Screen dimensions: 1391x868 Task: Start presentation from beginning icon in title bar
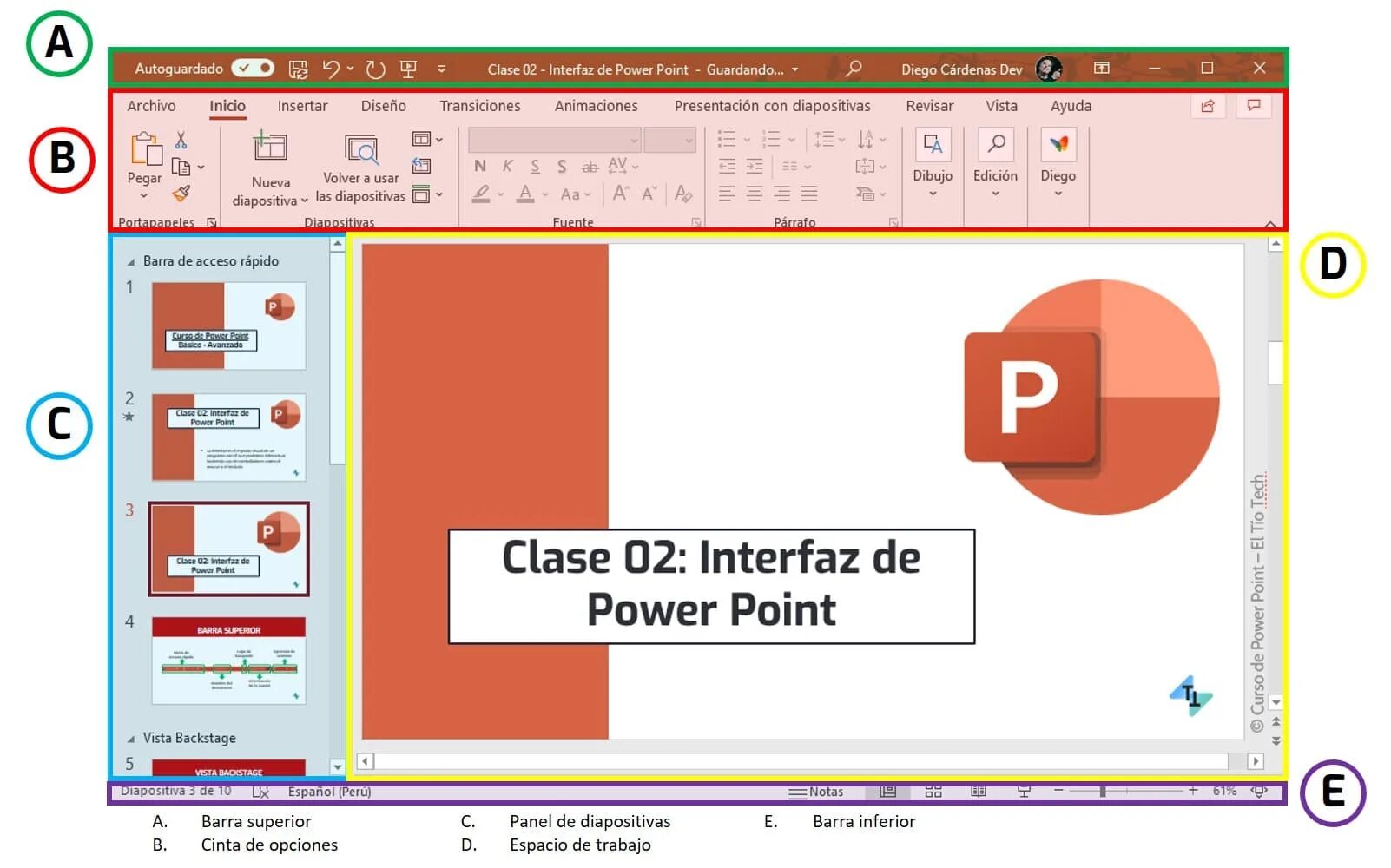408,69
